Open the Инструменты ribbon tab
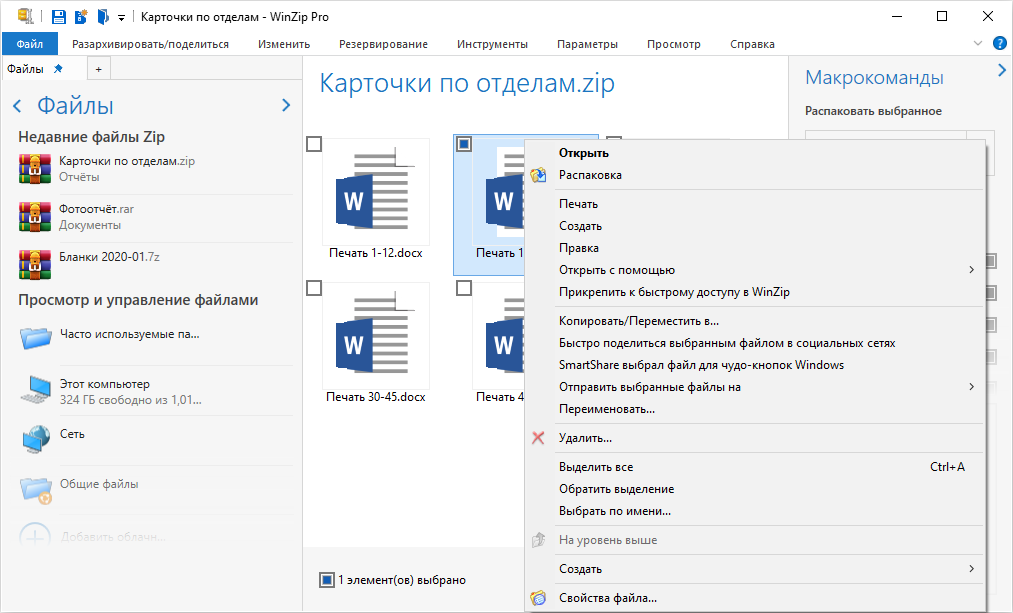 click(492, 44)
